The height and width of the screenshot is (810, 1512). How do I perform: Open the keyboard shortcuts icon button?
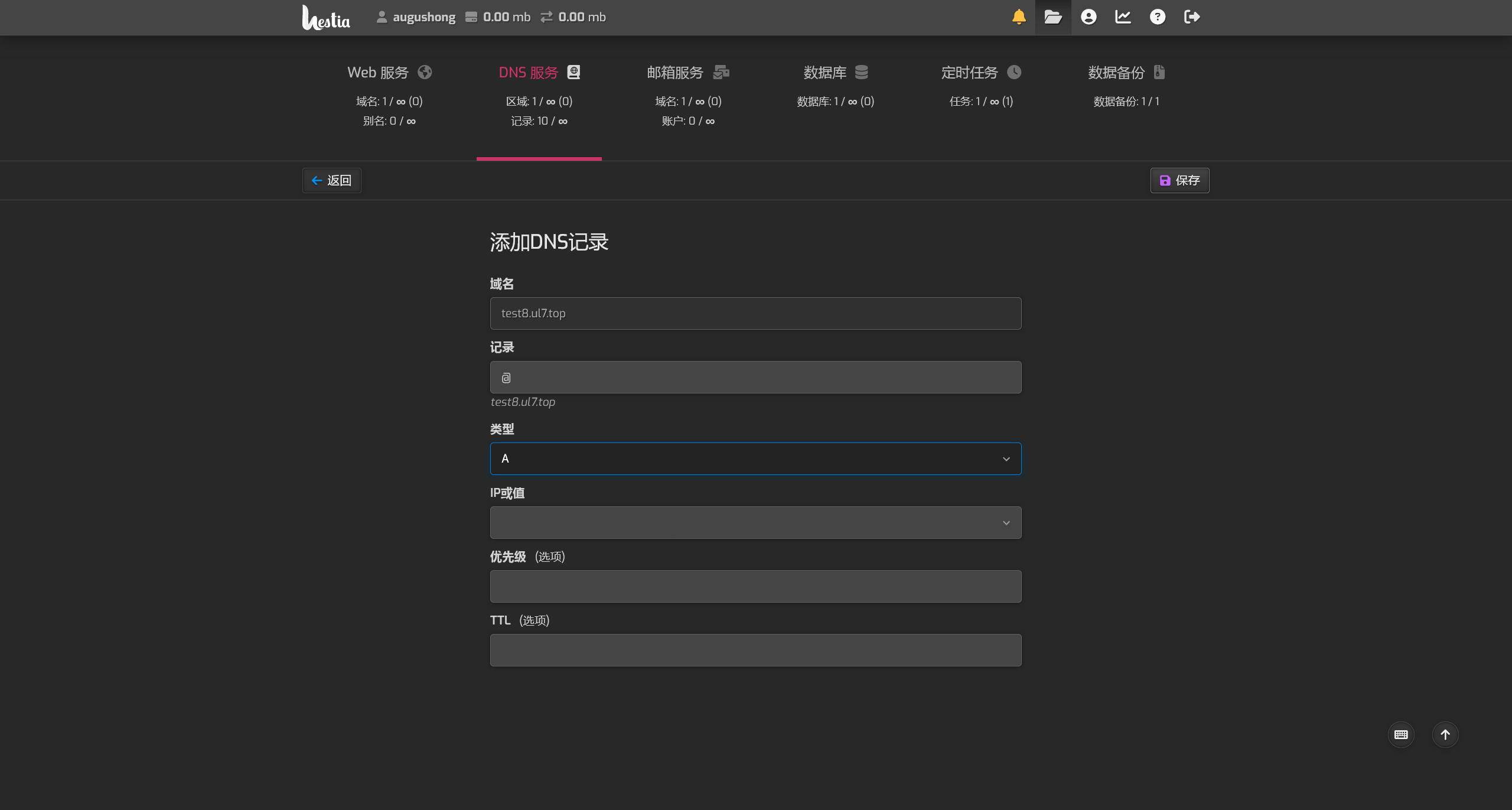pyautogui.click(x=1401, y=734)
